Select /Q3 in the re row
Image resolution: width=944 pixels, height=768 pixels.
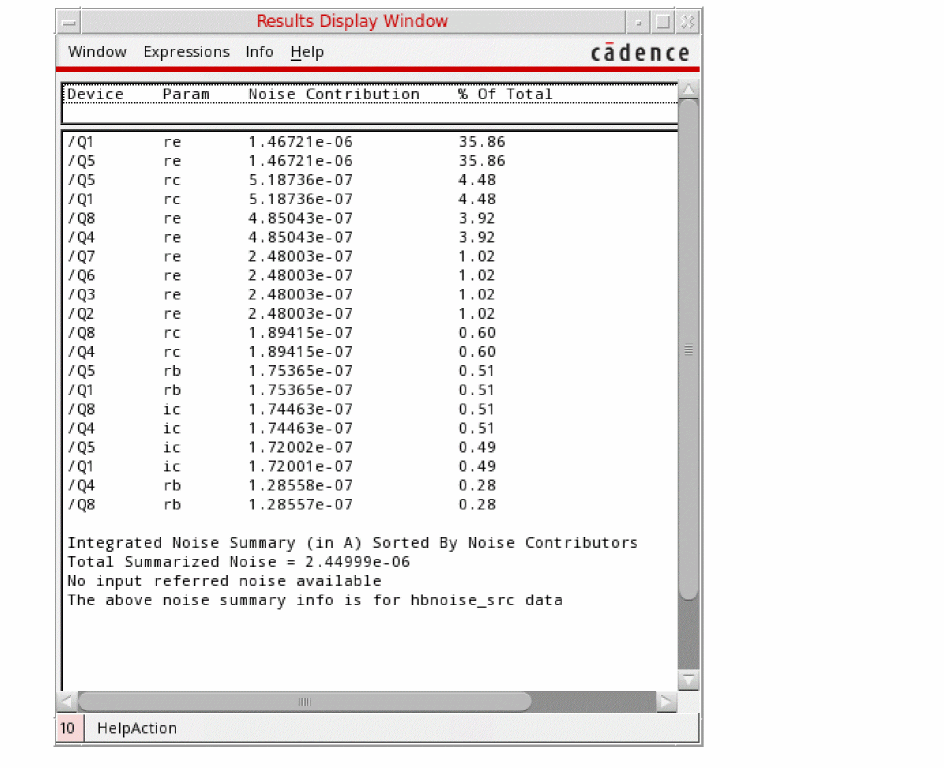coord(81,295)
